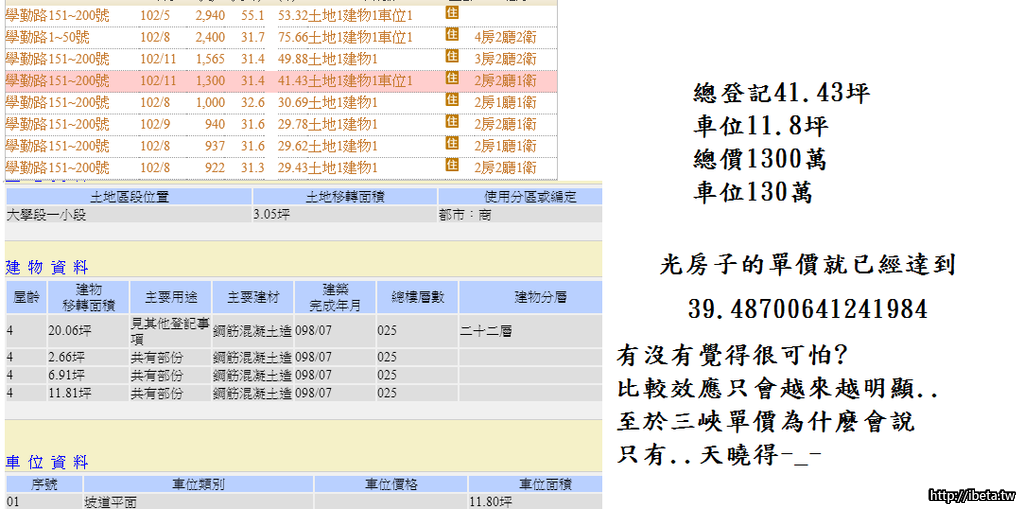Click the 屋齡 column header
The height and width of the screenshot is (509, 1024).
coord(24,298)
